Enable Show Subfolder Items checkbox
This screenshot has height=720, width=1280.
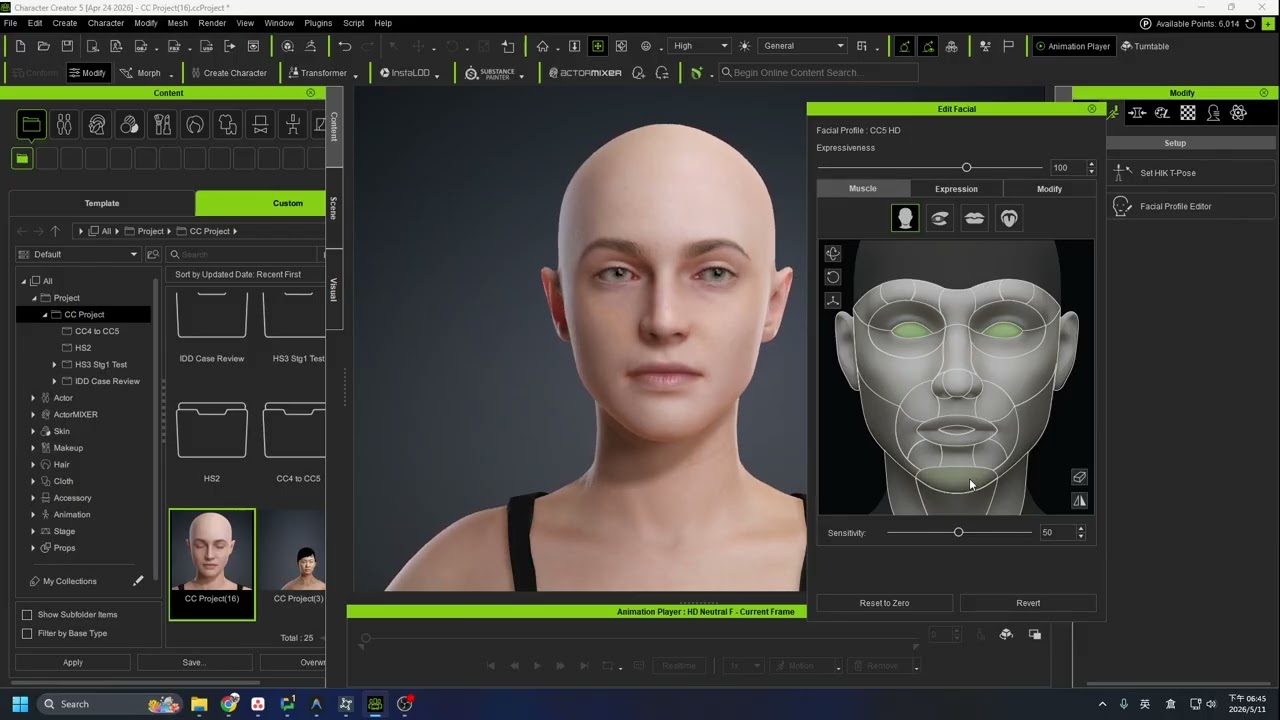coord(27,615)
